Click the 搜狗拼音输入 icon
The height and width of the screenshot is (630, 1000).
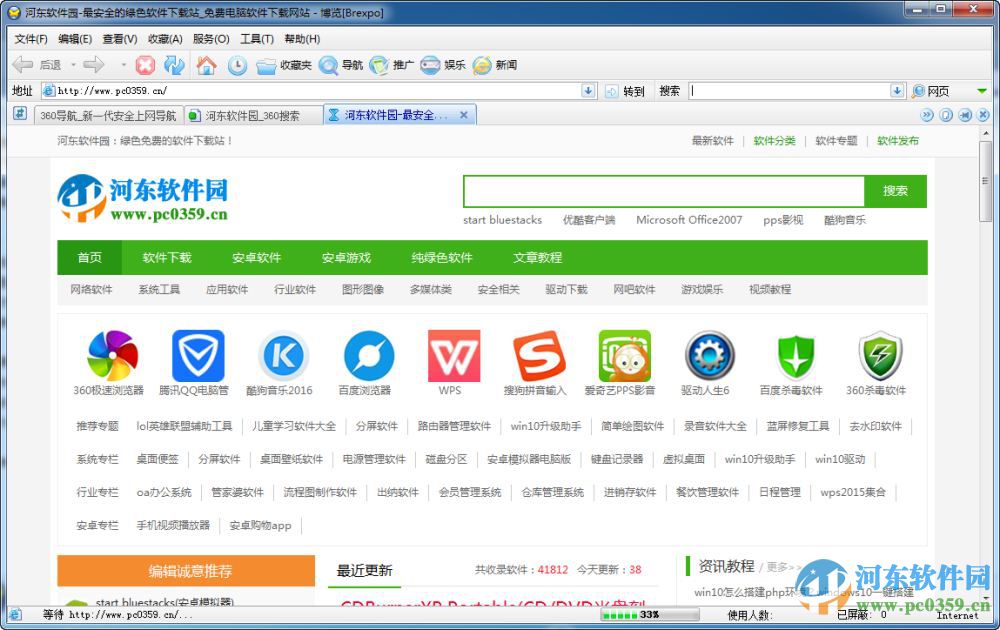tap(539, 355)
